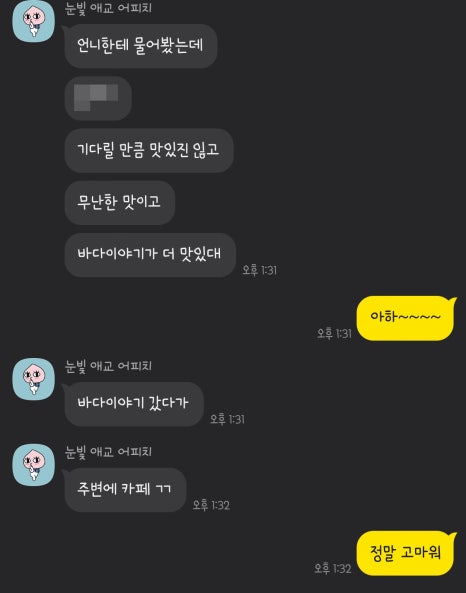This screenshot has height=593, width=466.
Task: Tap the Apeach avatar above 언니한테 물어봤는데
Action: click(x=34, y=21)
